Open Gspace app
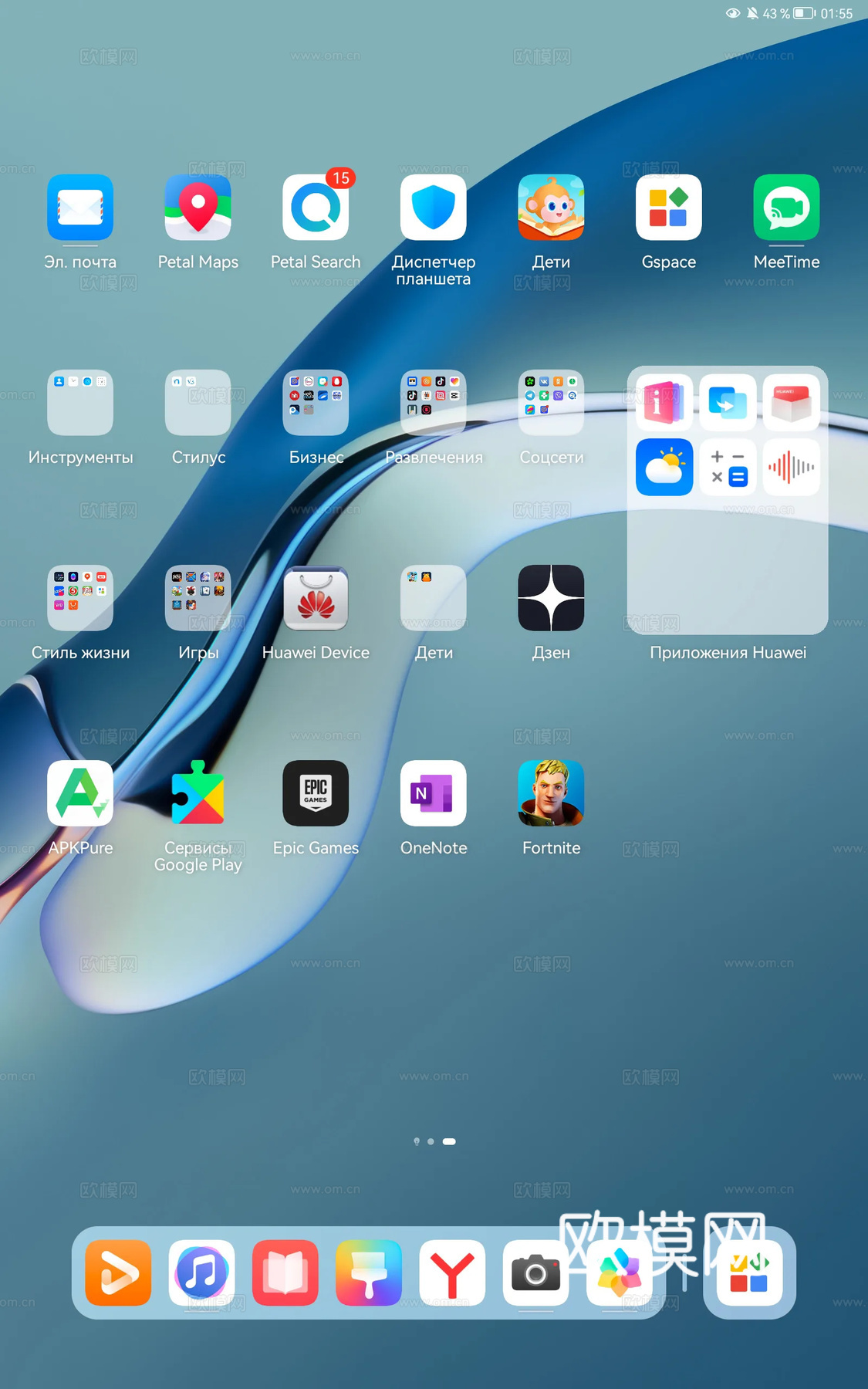The image size is (868, 1389). click(x=669, y=208)
